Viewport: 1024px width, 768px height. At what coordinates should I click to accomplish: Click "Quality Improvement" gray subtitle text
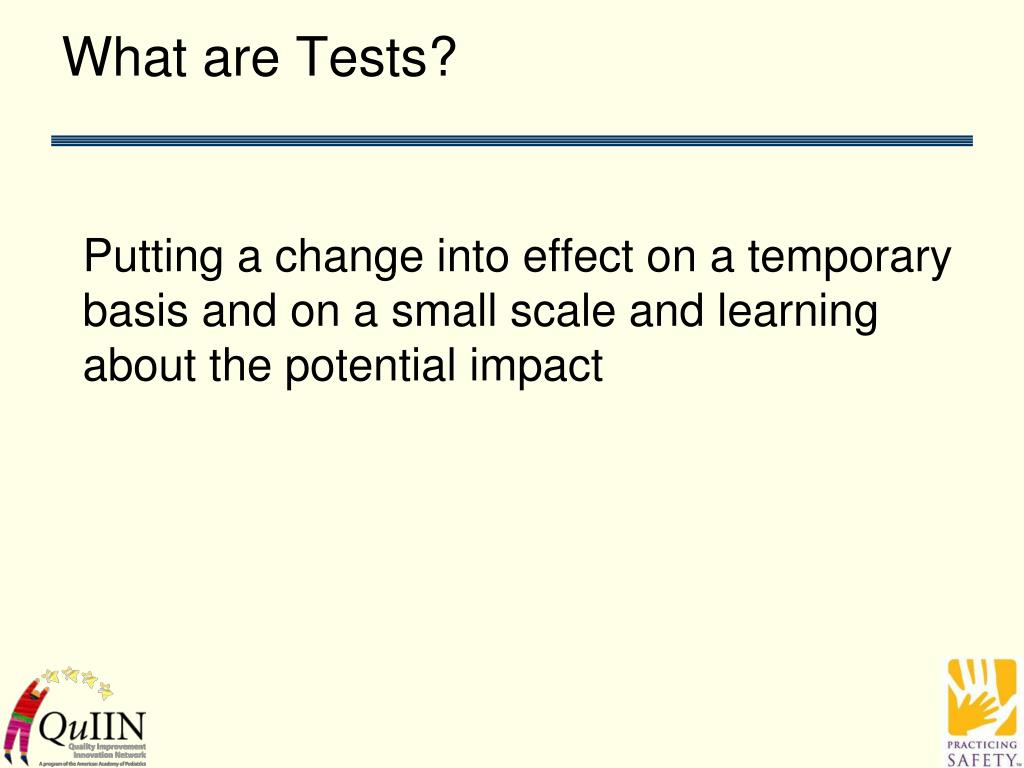[x=107, y=746]
